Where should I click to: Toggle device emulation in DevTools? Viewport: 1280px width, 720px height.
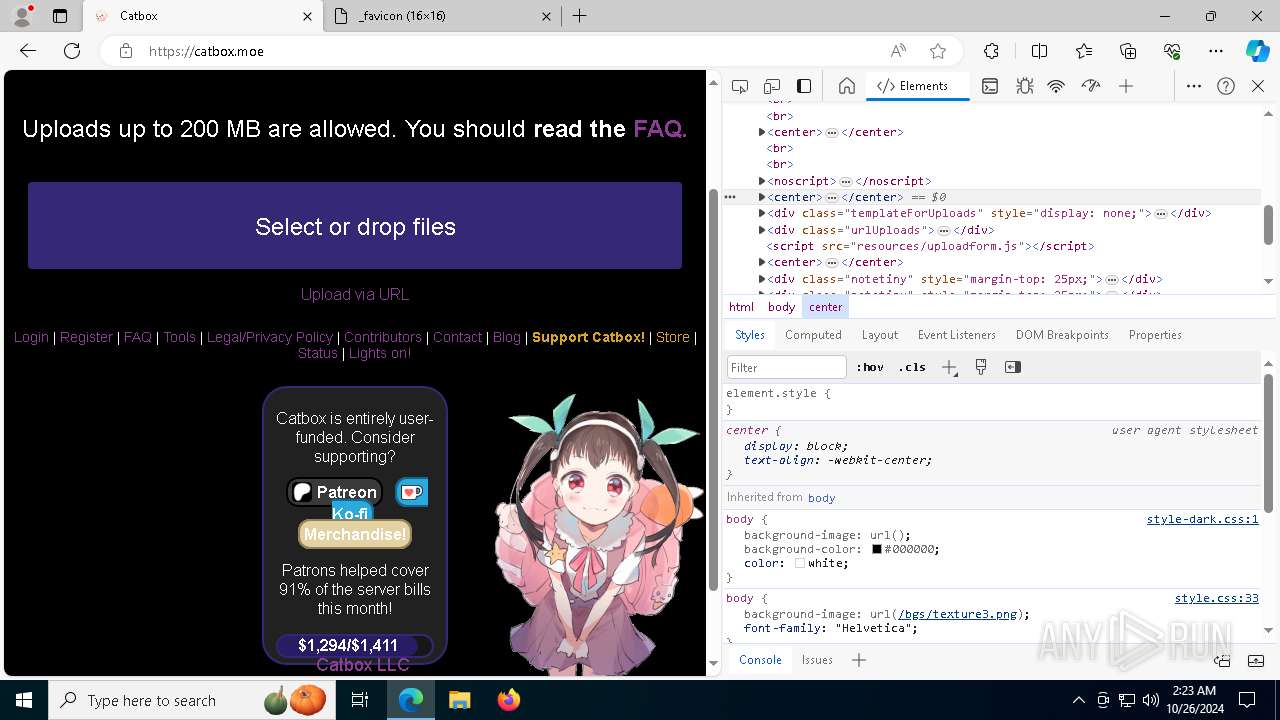point(772,86)
